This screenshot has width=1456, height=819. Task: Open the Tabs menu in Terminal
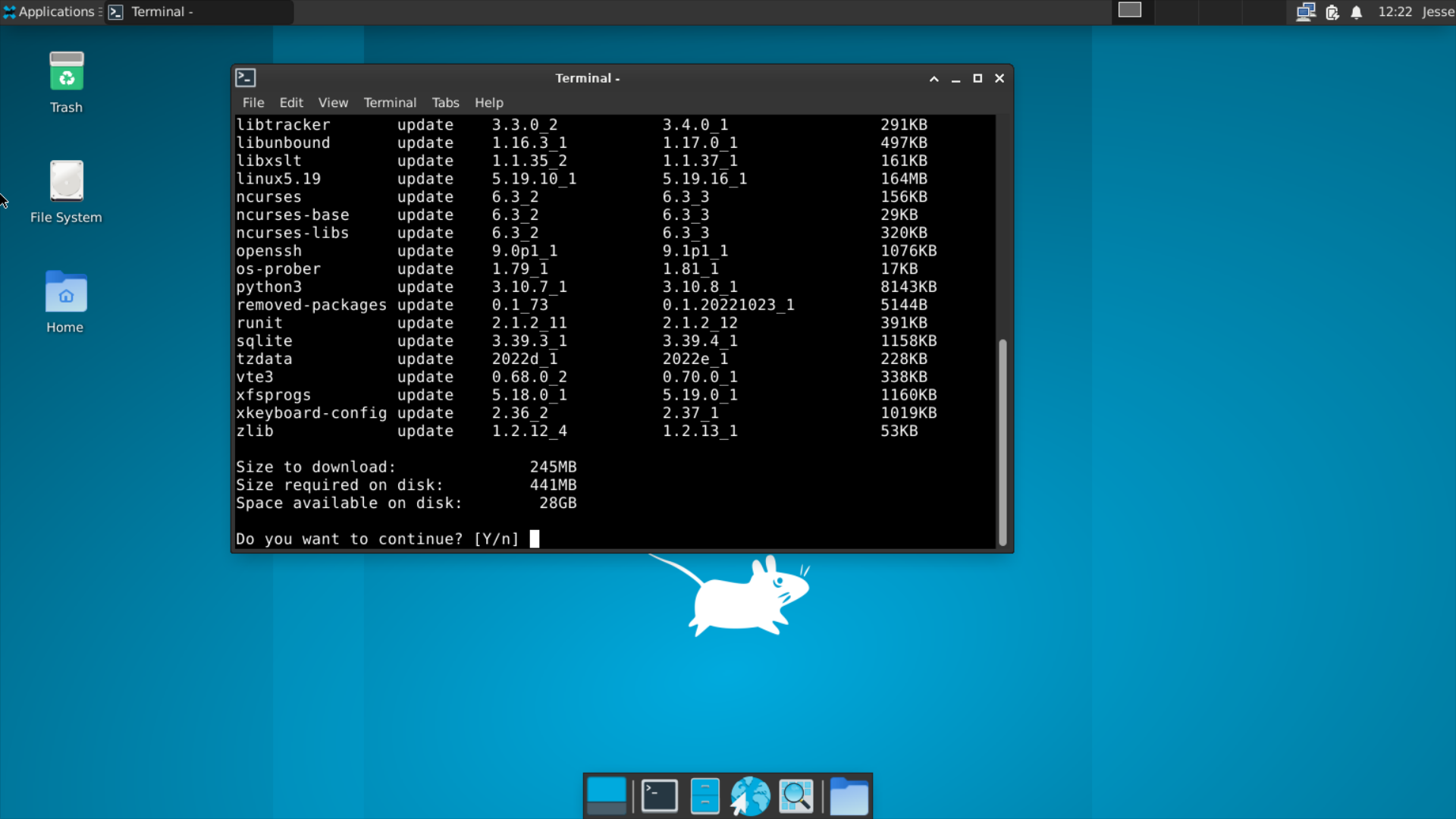pyautogui.click(x=445, y=102)
